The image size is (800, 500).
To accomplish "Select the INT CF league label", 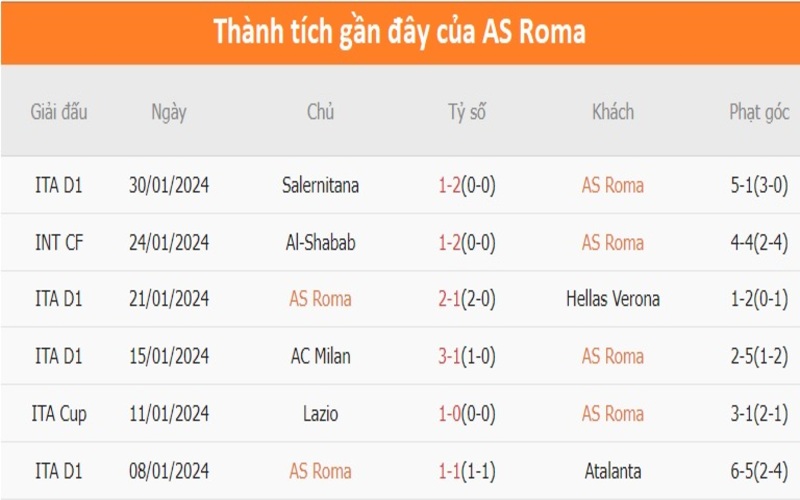I will [x=59, y=242].
